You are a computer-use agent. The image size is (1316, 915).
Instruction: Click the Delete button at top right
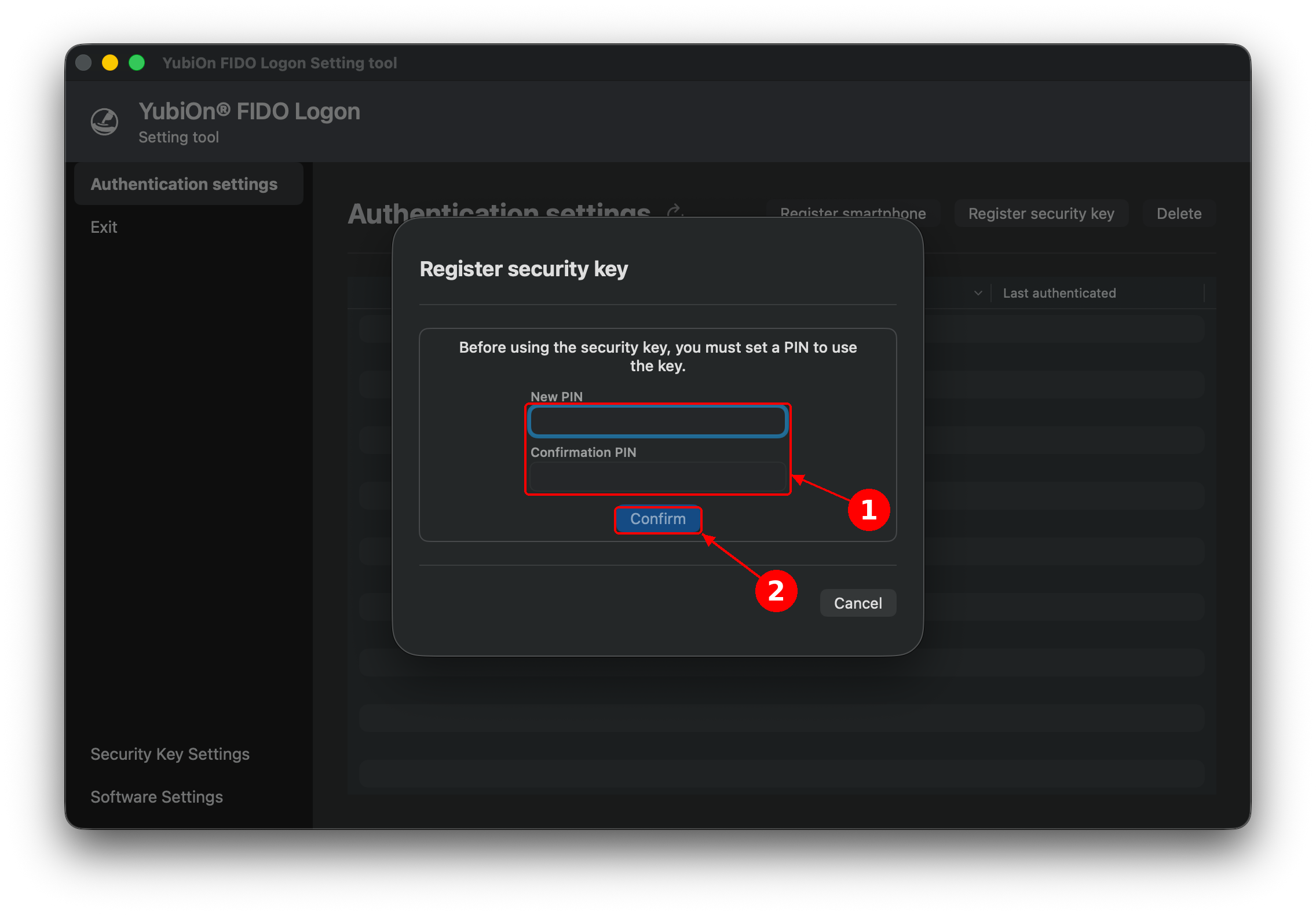[x=1179, y=214]
